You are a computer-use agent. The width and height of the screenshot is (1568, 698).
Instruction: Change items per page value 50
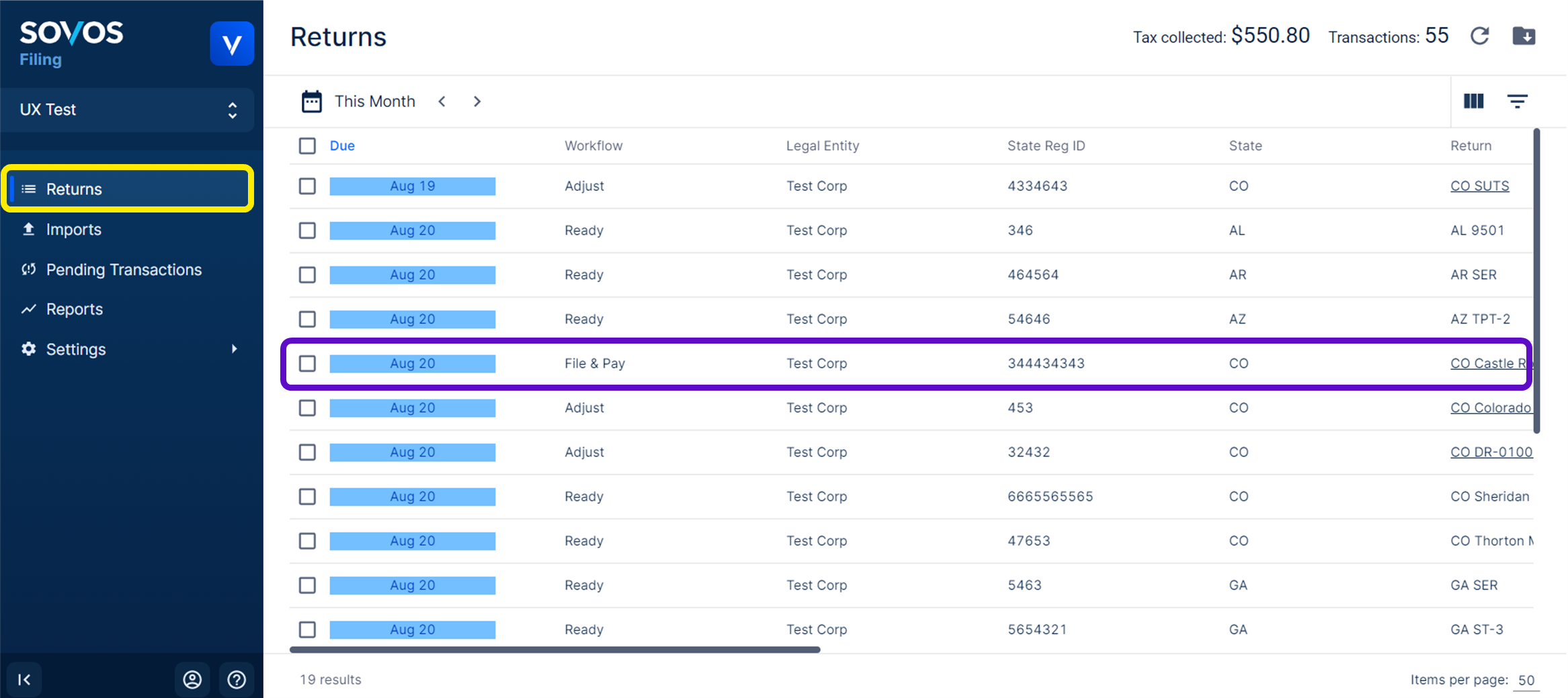pos(1526,680)
